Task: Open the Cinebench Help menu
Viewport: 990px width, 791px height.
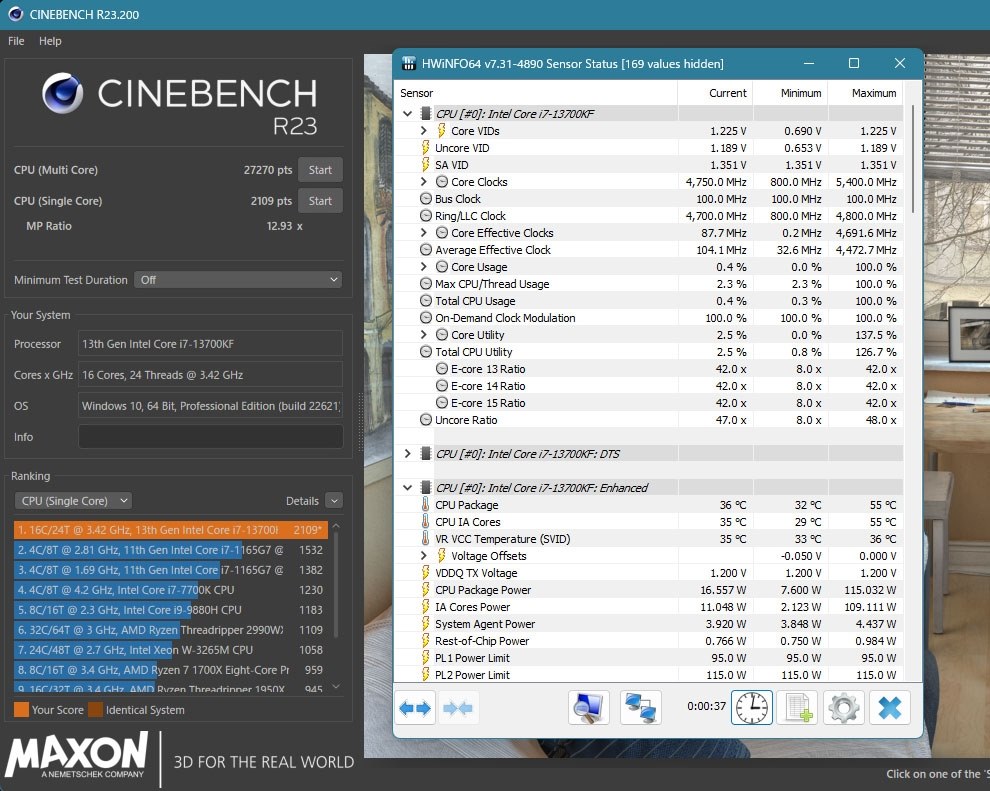Action: tap(50, 40)
